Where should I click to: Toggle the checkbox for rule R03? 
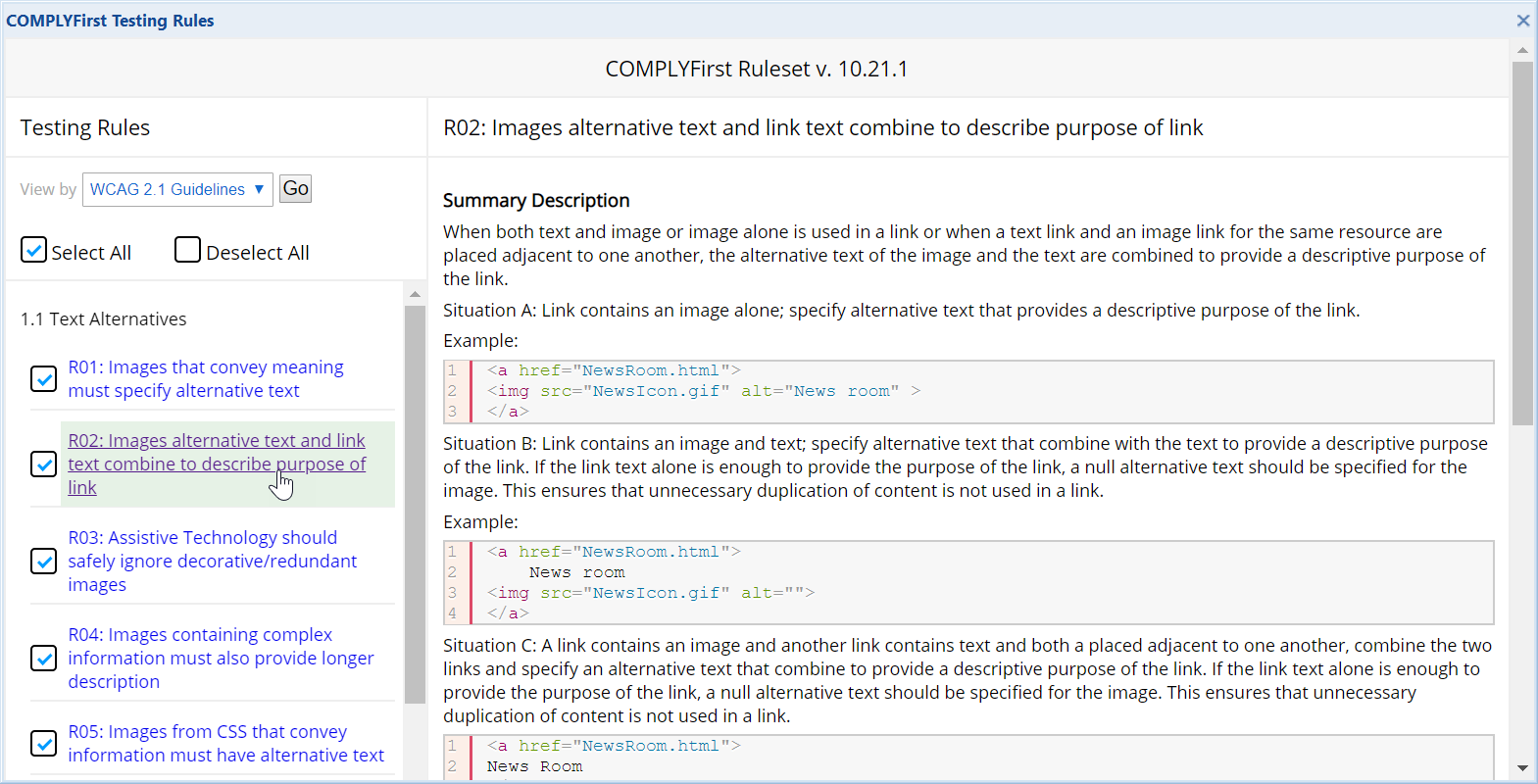[x=43, y=561]
